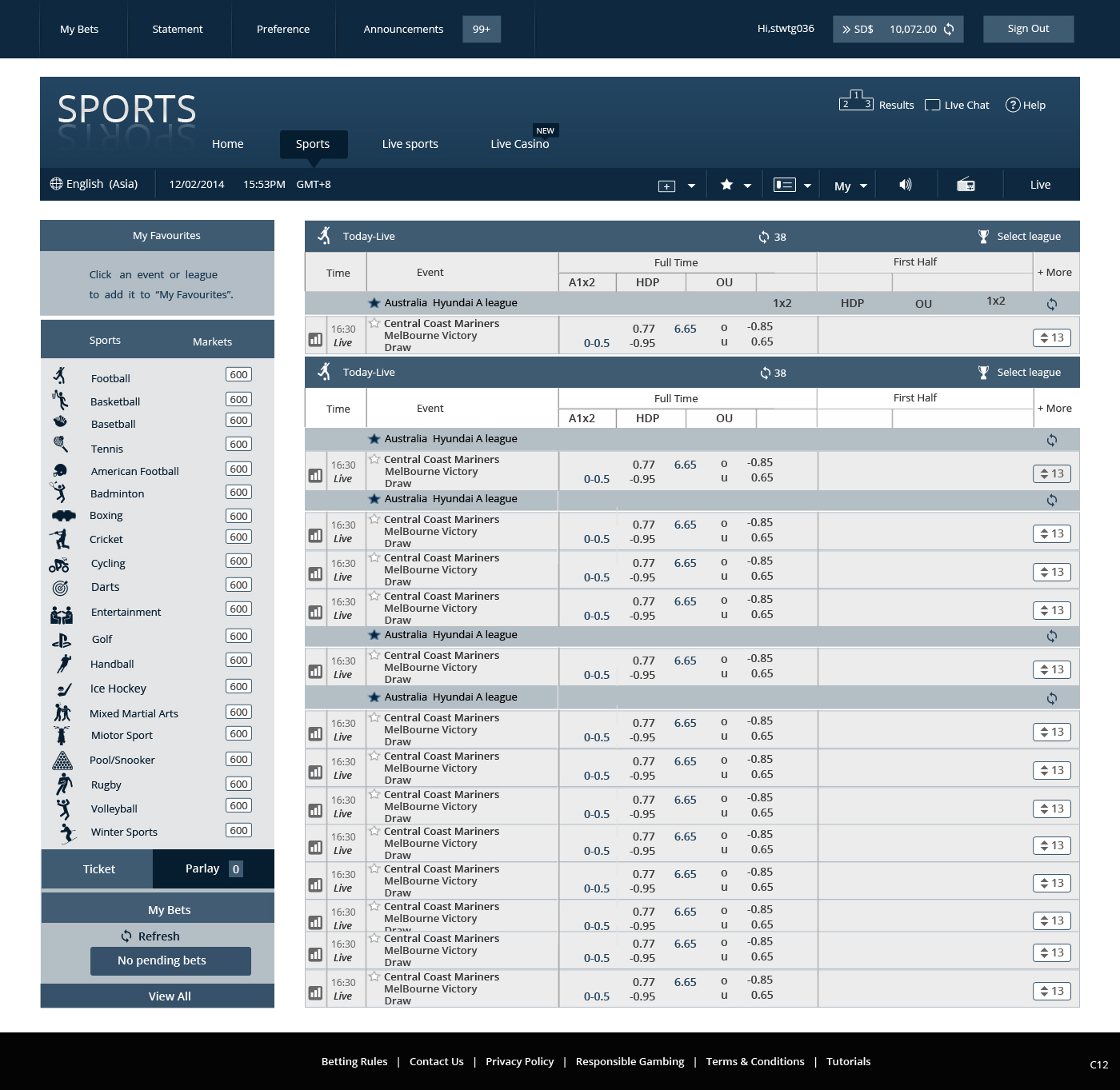Select the Boxing gloves icon
Viewport: 1120px width, 1090px height.
pyautogui.click(x=63, y=515)
